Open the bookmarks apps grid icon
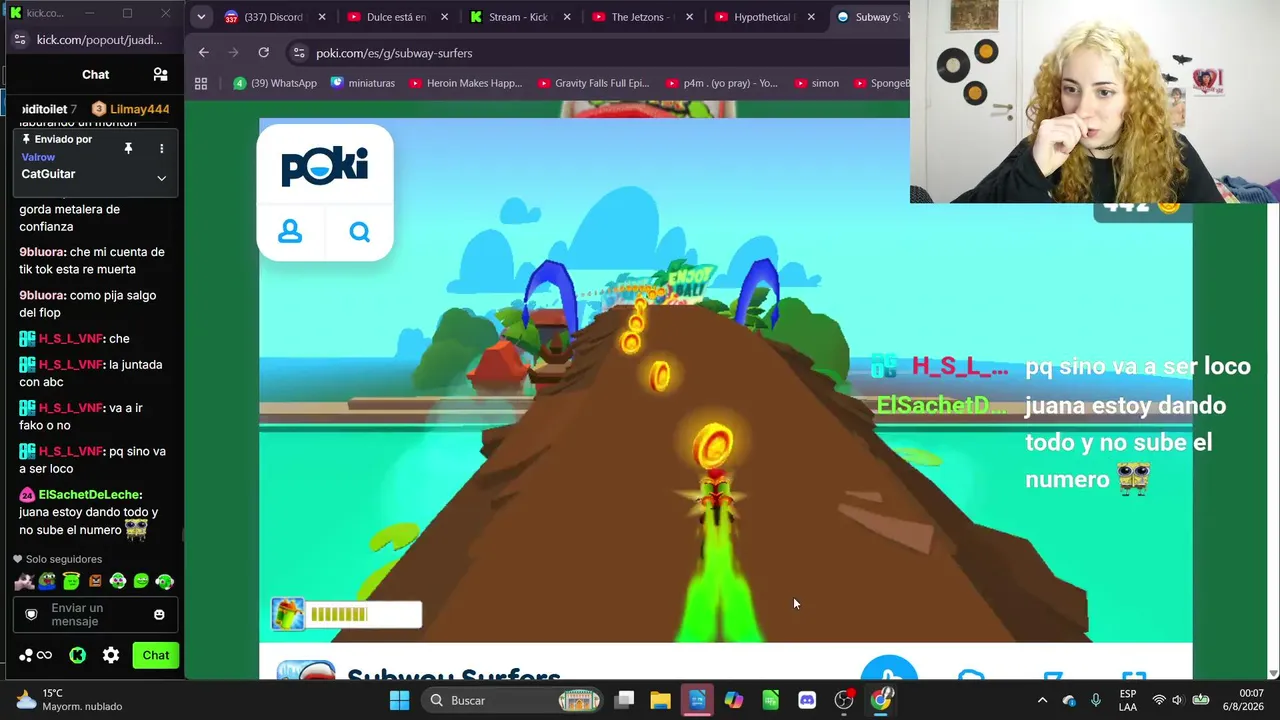1280x720 pixels. (x=201, y=83)
